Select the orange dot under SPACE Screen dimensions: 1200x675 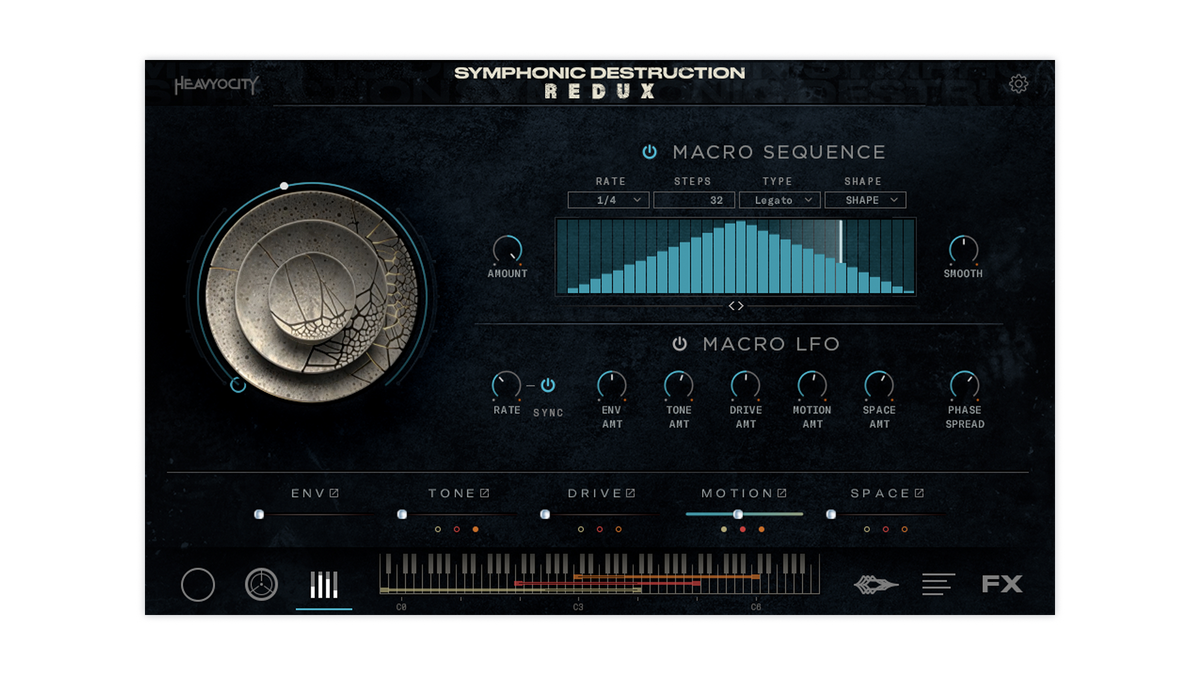[904, 529]
